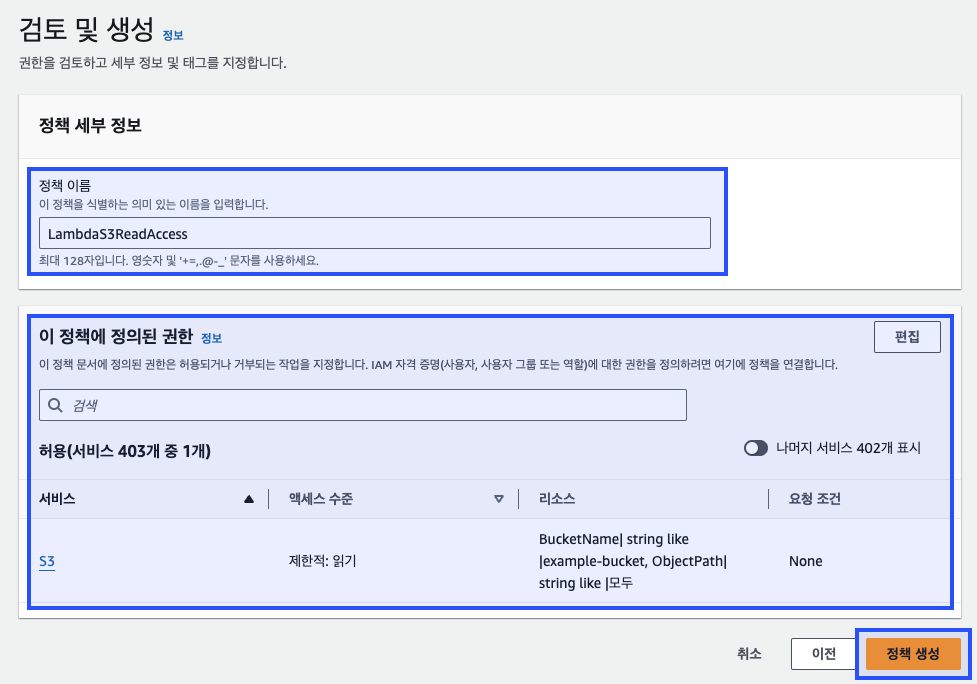Open 정보 link beside 이 정책에 정의된 권한
The width and height of the screenshot is (977, 684).
(x=211, y=338)
